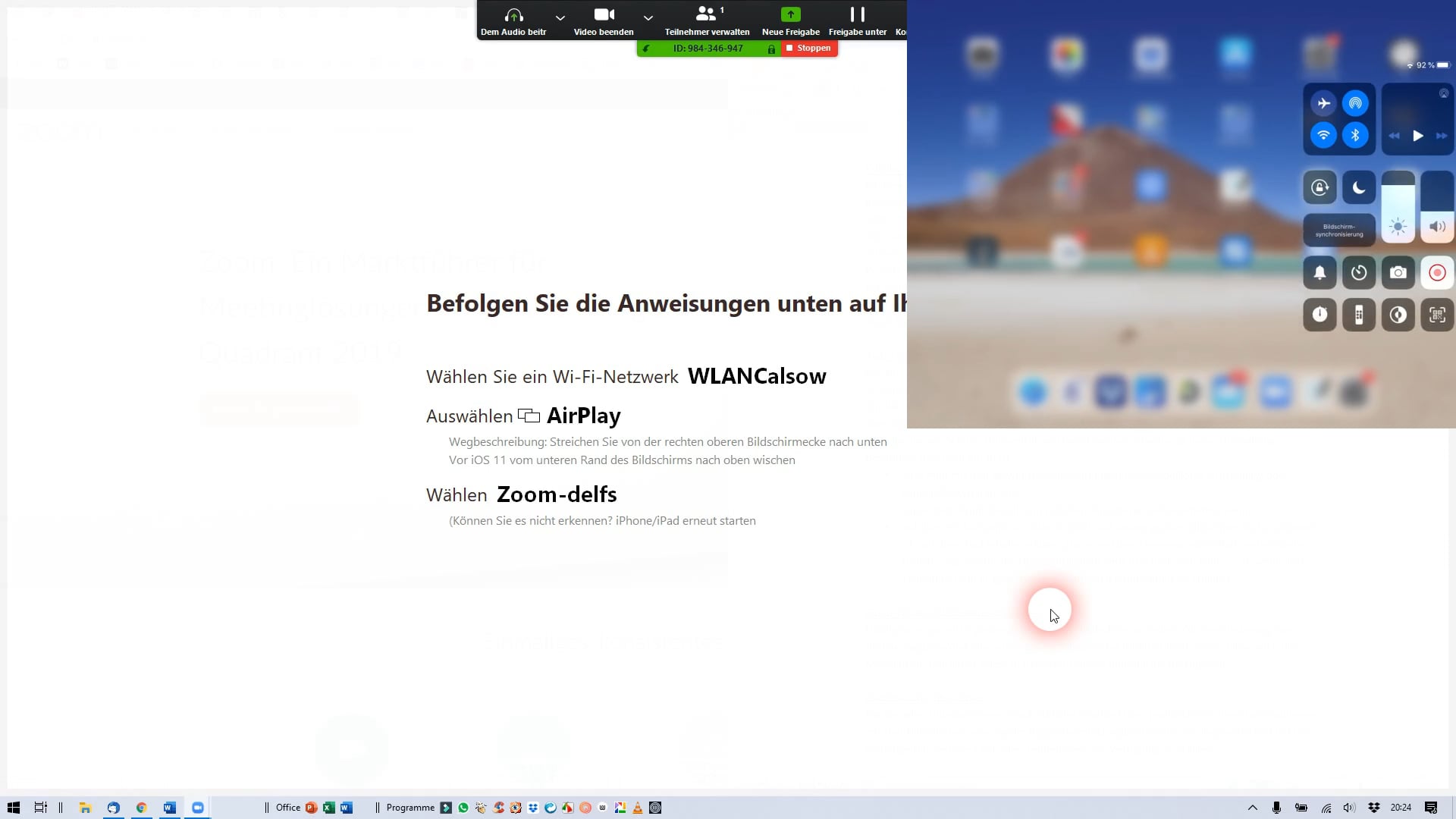The height and width of the screenshot is (819, 1456).
Task: Open Windows Action Center notifications
Action: (1431, 808)
